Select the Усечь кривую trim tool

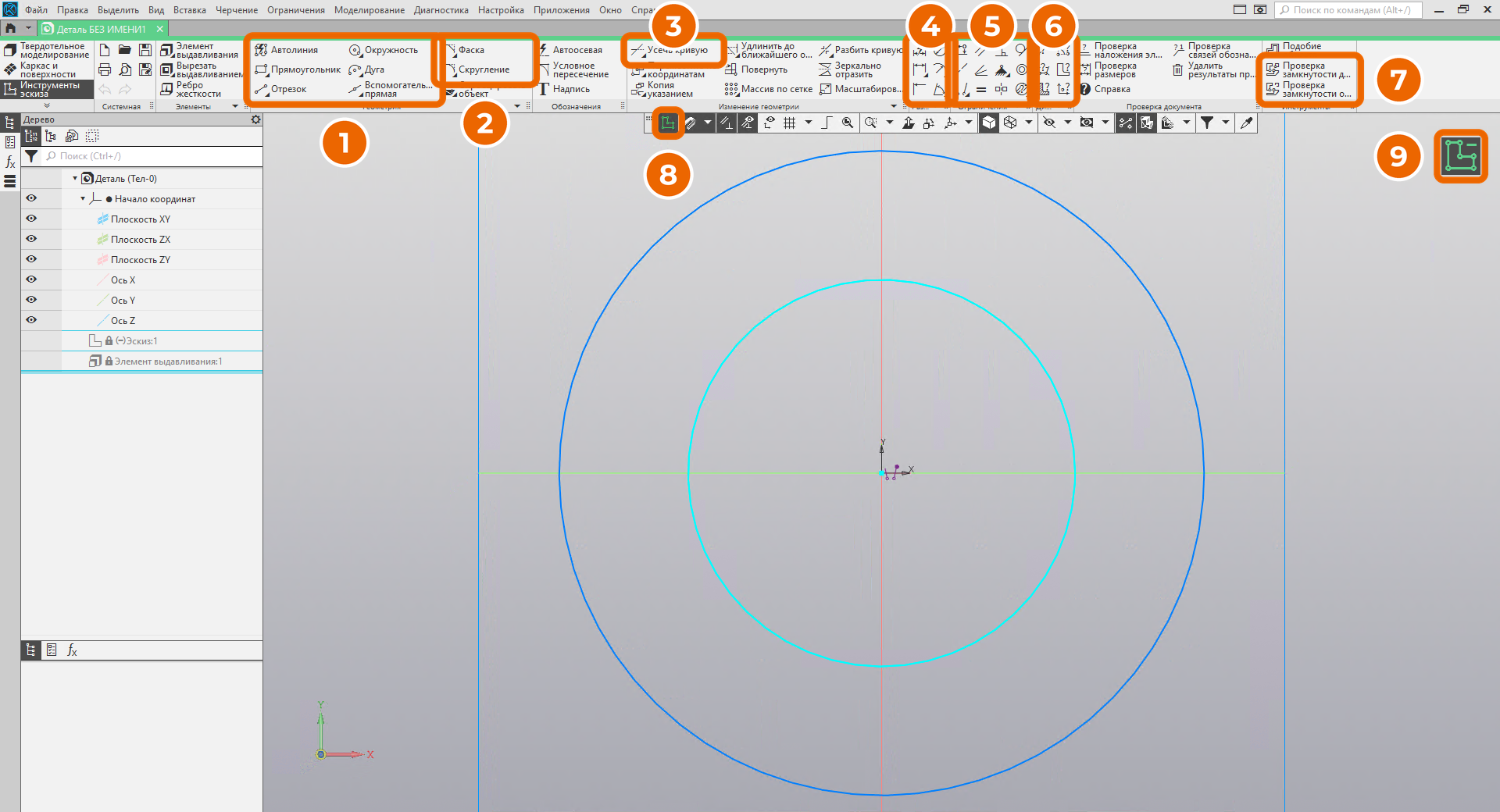670,50
